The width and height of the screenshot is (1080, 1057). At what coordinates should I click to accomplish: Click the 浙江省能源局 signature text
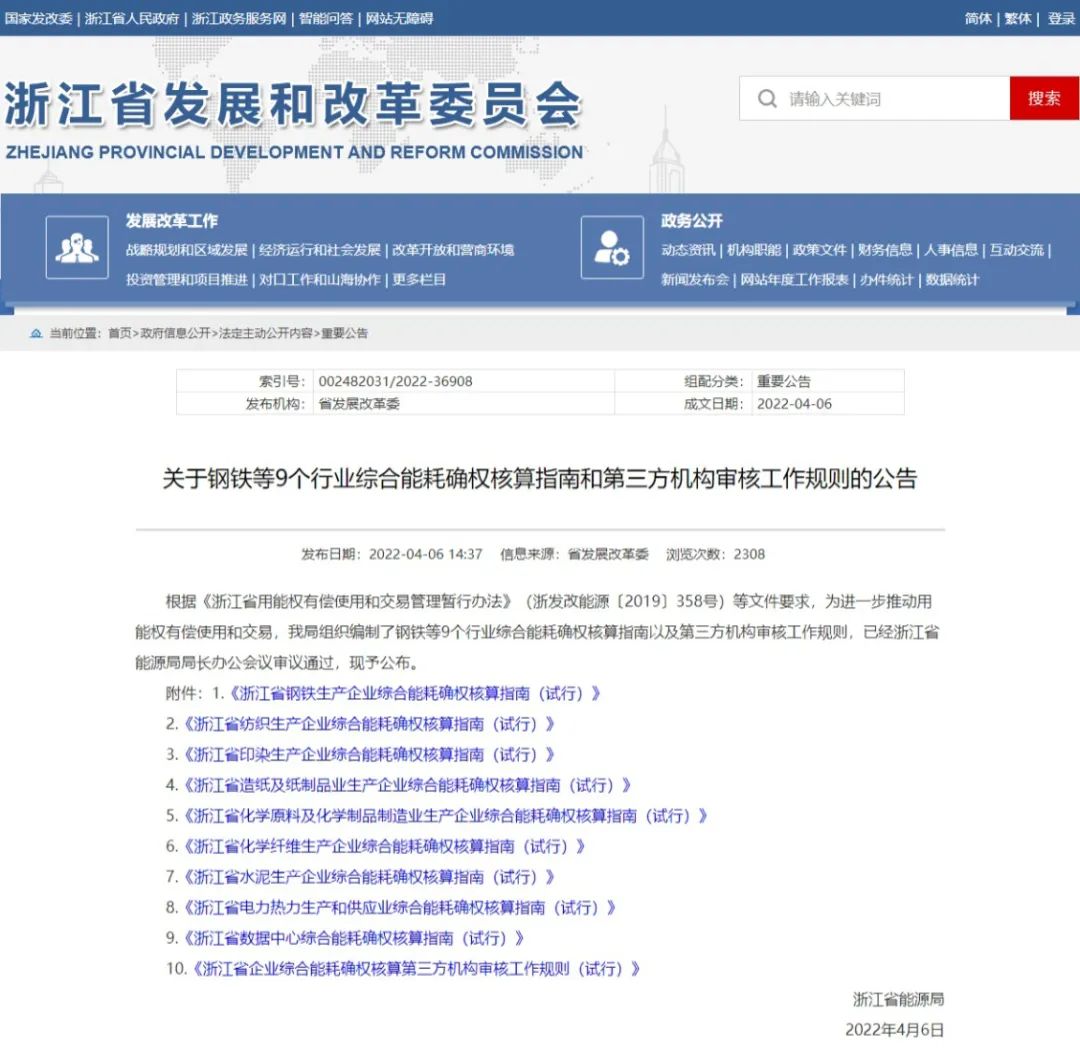898,999
